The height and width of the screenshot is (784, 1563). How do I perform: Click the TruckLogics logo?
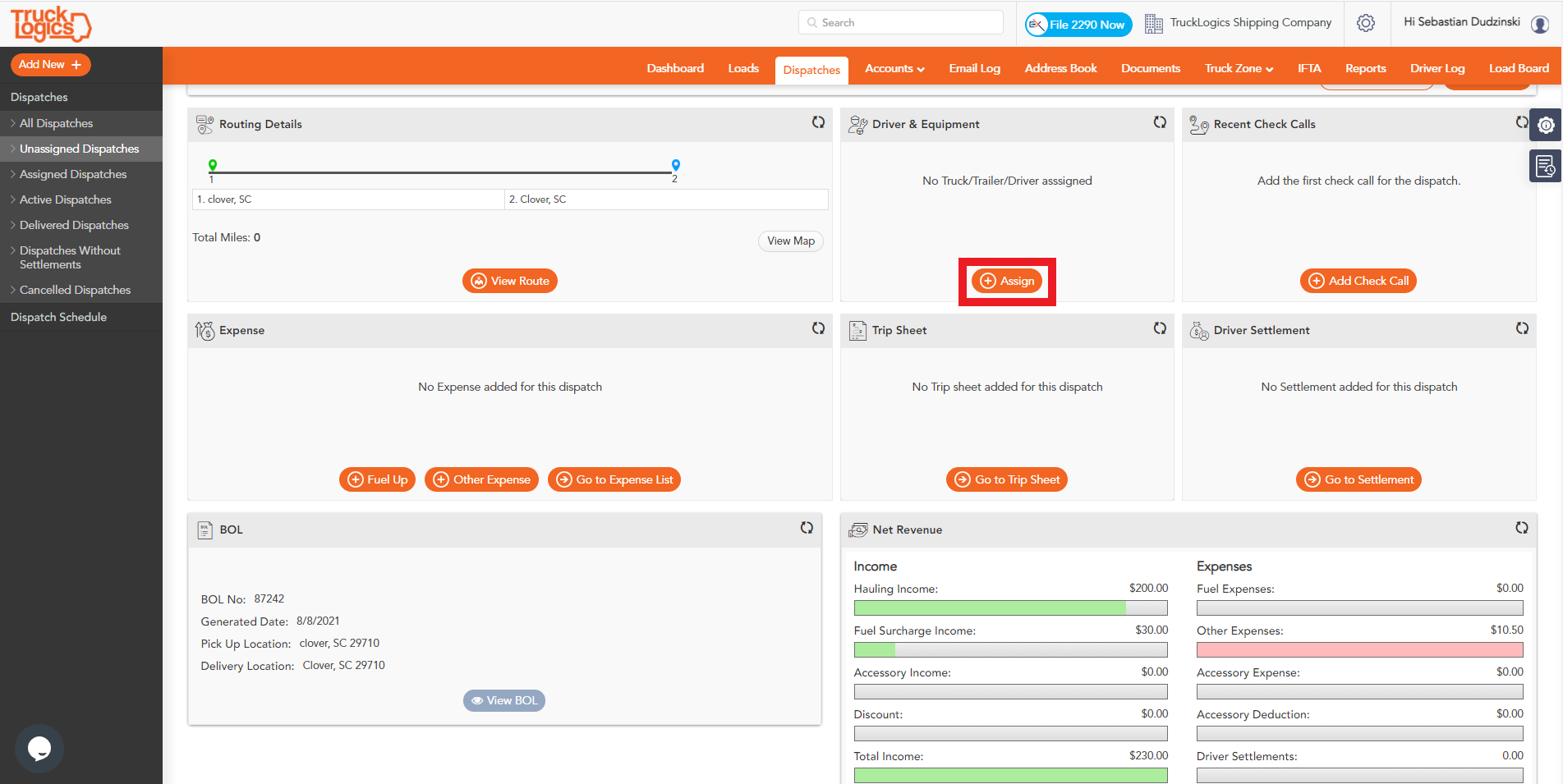50,24
